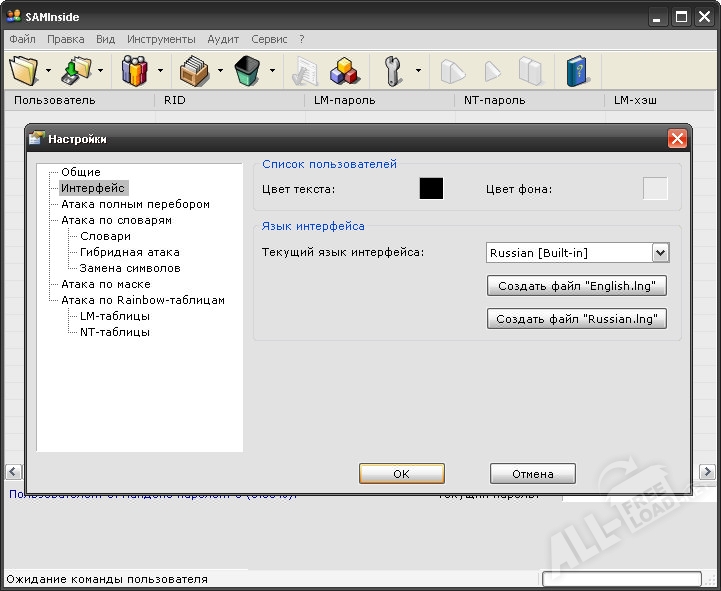Select Атака по маске tree item
721x591 pixels.
coord(106,284)
